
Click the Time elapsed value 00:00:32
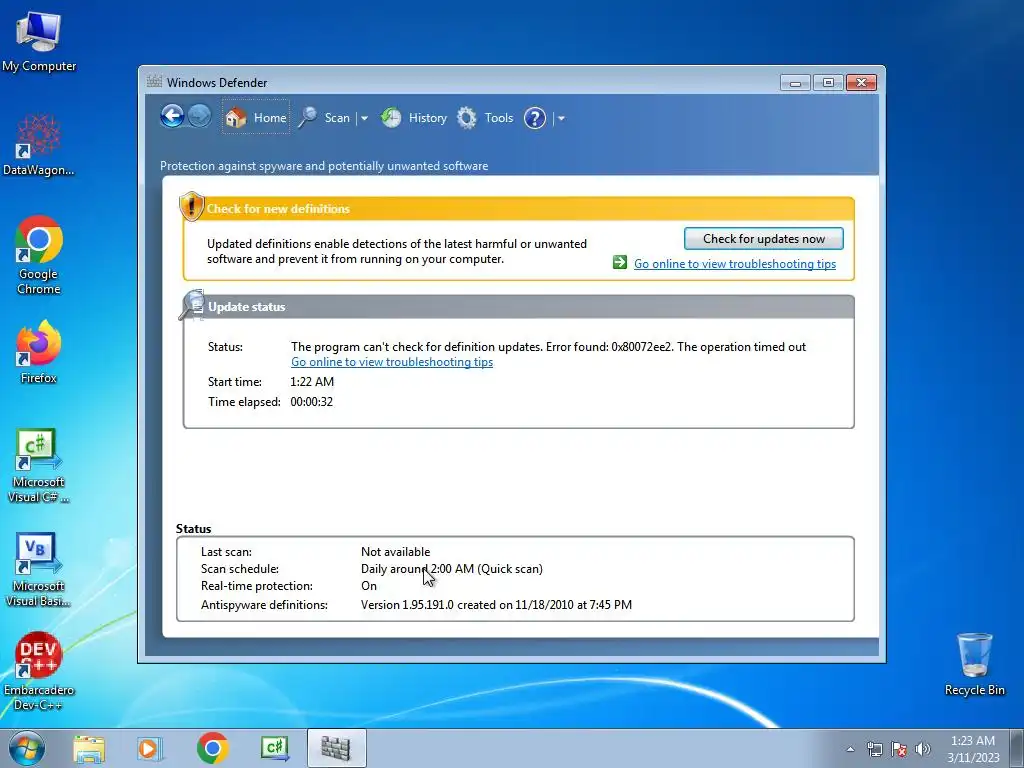(x=312, y=402)
